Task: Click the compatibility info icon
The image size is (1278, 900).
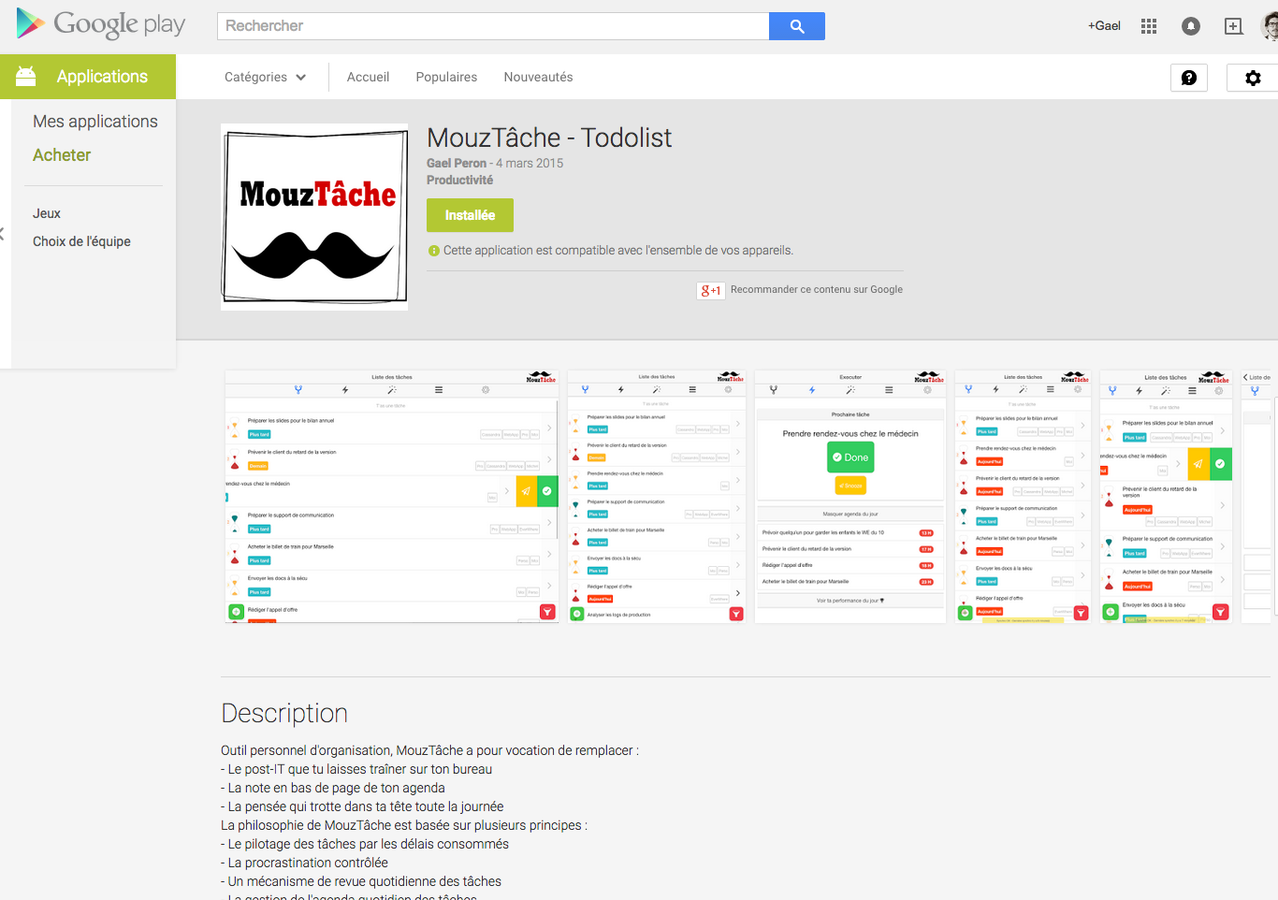Action: click(x=434, y=251)
